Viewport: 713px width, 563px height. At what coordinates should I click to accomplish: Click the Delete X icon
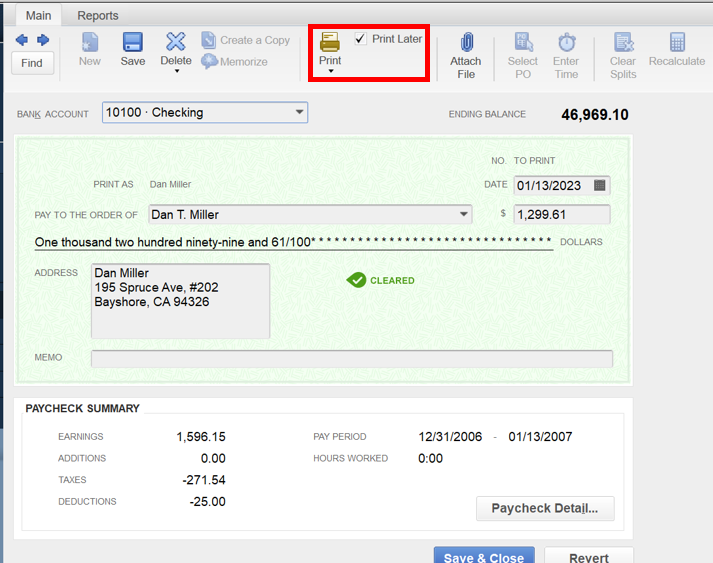(176, 42)
